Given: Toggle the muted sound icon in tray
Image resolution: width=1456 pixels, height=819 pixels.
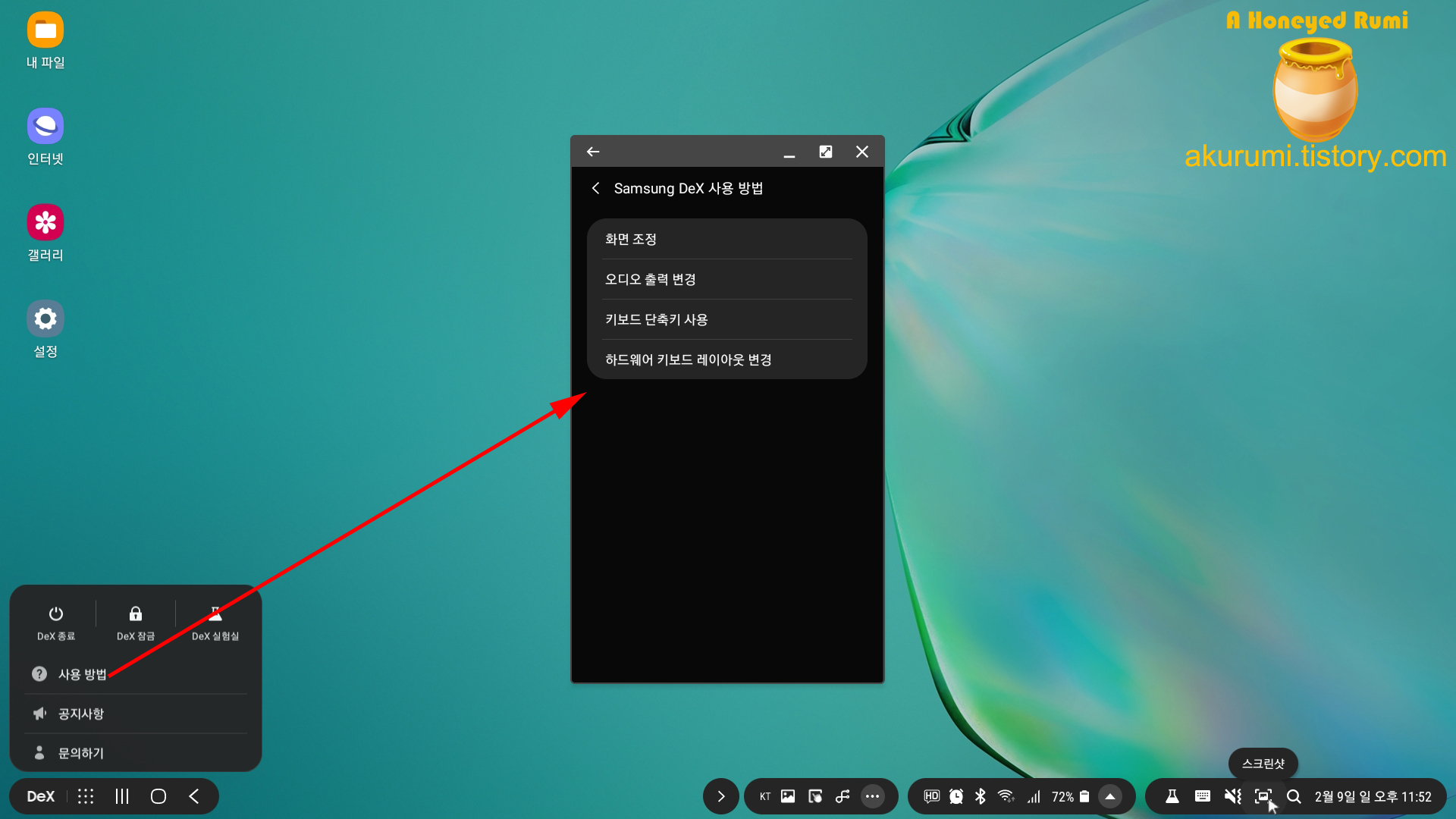Looking at the screenshot, I should coord(1232,796).
